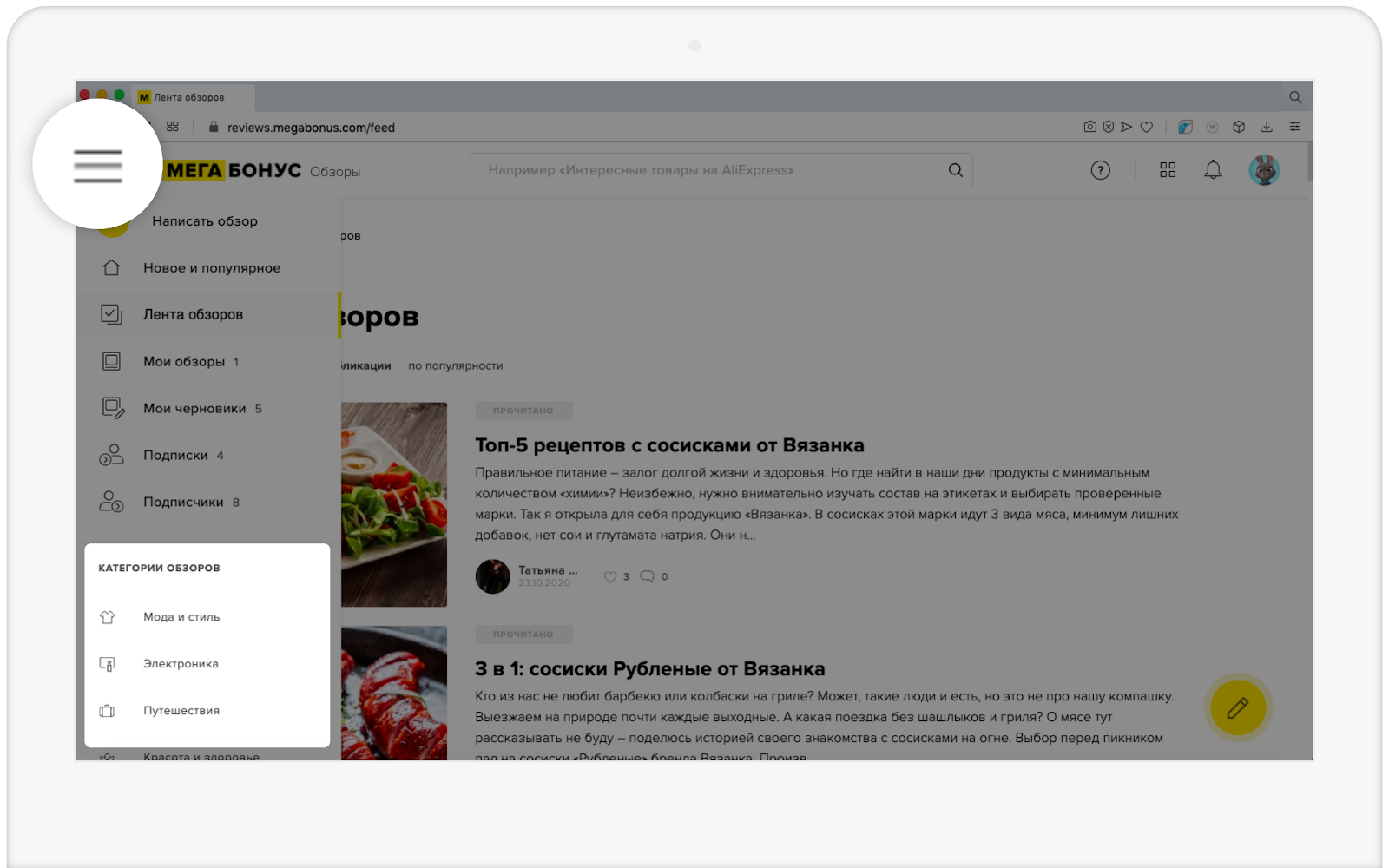Select Написать обзор in sidebar
1389x868 pixels.
tap(205, 221)
